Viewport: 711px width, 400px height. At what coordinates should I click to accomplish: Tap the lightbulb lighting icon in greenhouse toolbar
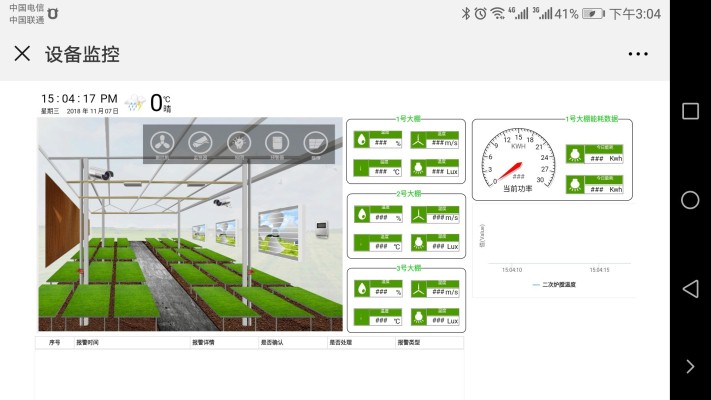238,144
